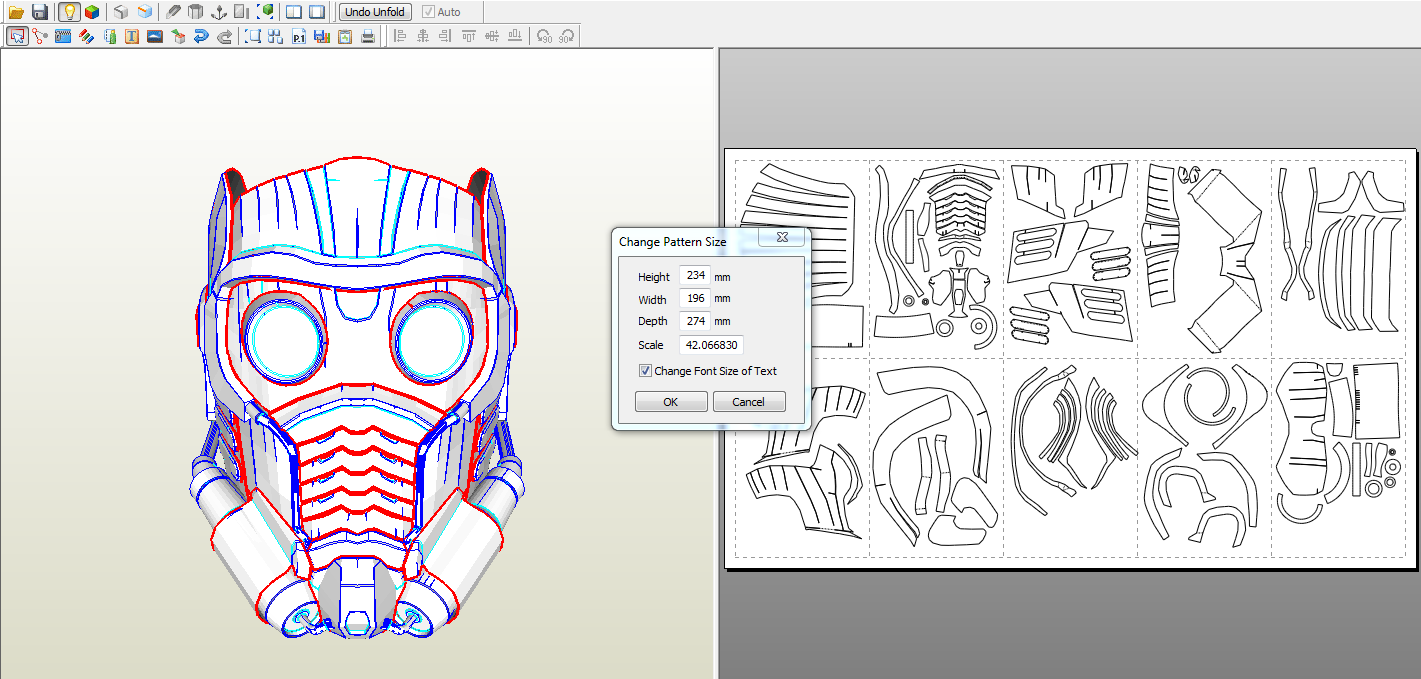Click Cancel in Change Pattern Size dialog
The image size is (1421, 679).
(749, 402)
